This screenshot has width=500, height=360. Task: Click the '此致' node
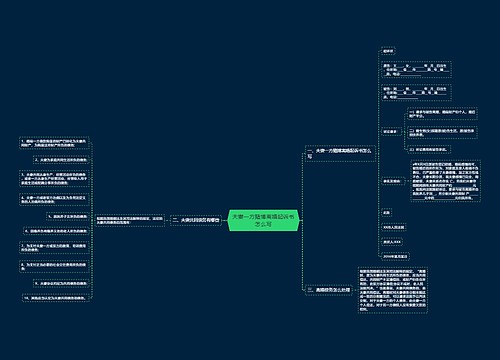pyautogui.click(x=386, y=212)
